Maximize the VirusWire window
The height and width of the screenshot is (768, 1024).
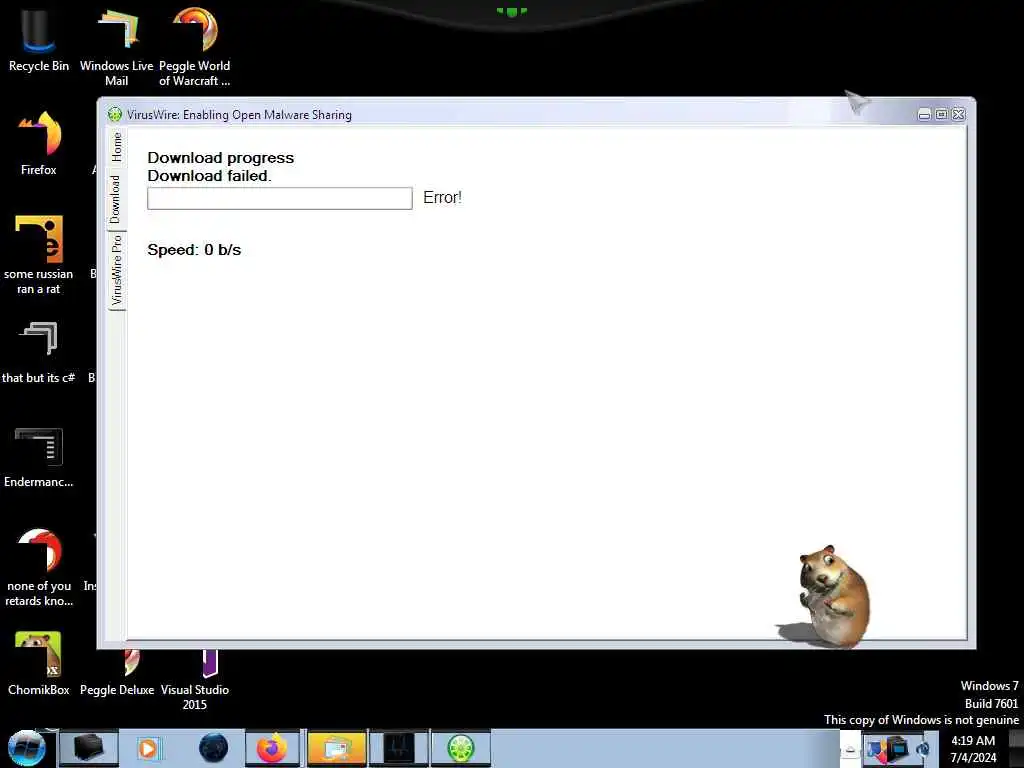941,114
